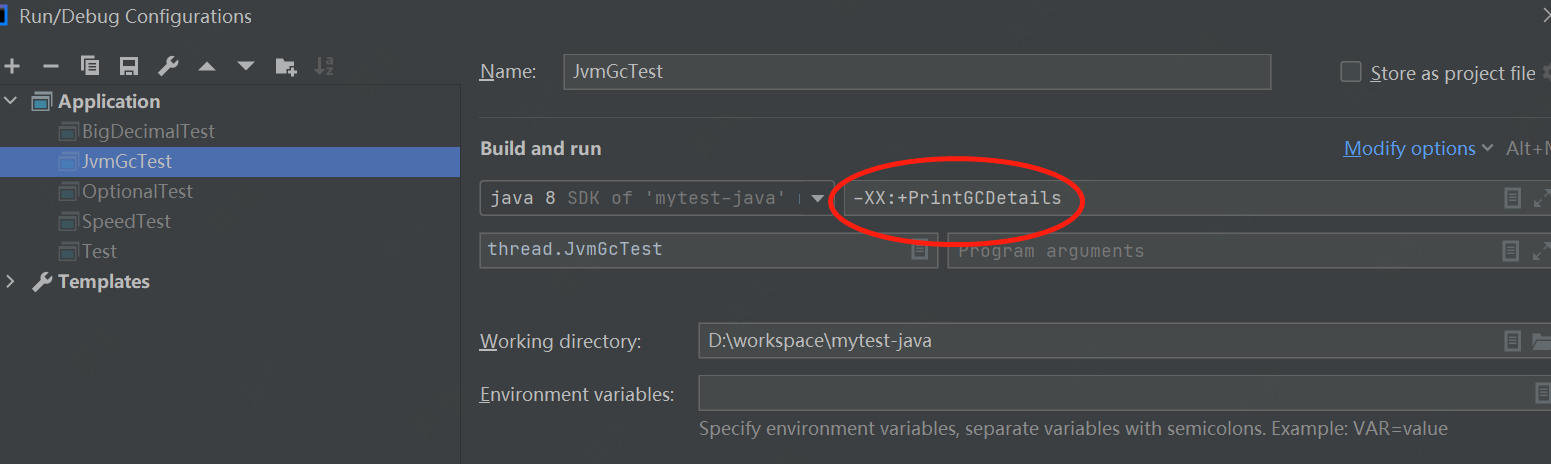The image size is (1551, 464).
Task: Open VM options text editor icon
Action: [x=1513, y=198]
